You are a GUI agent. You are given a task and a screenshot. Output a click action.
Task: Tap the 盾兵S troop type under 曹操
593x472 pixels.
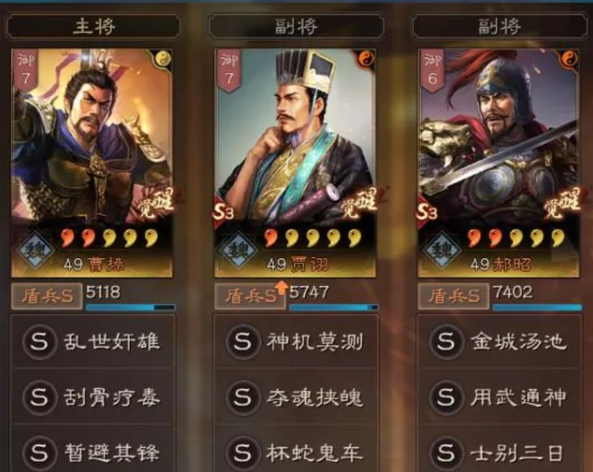[47, 296]
